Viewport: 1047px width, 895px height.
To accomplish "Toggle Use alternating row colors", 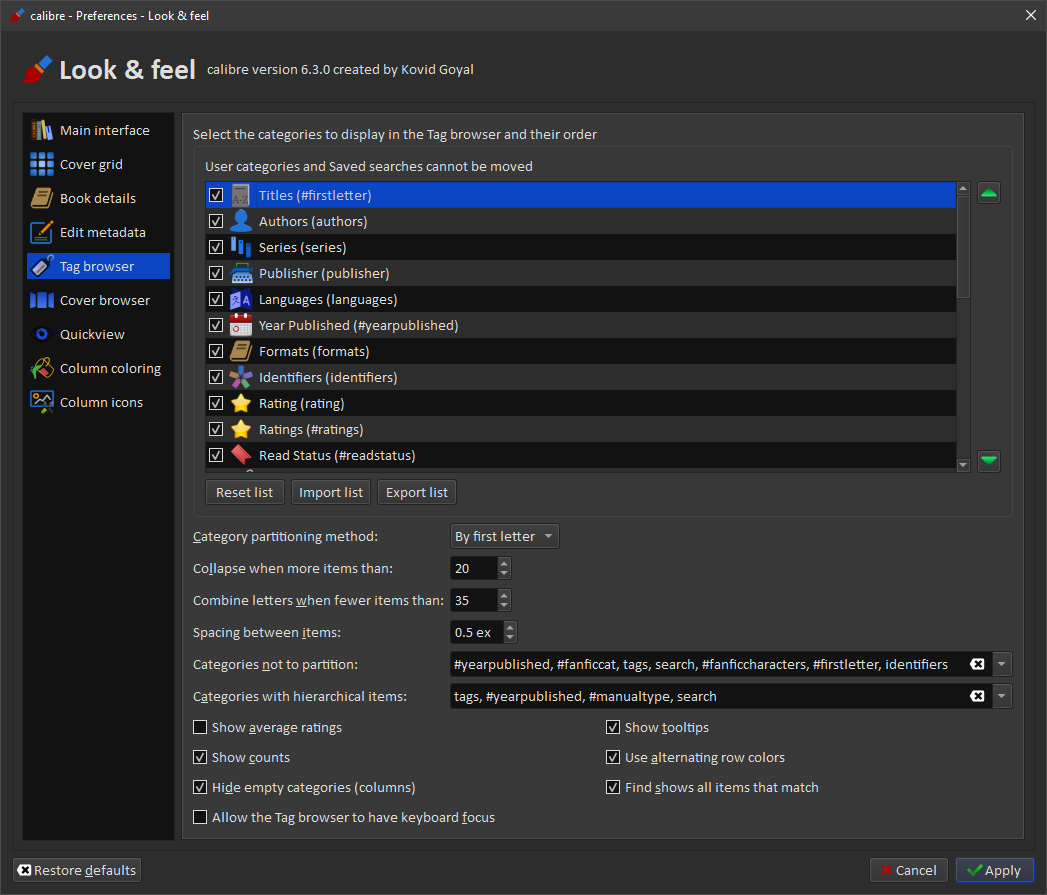I will pyautogui.click(x=613, y=757).
